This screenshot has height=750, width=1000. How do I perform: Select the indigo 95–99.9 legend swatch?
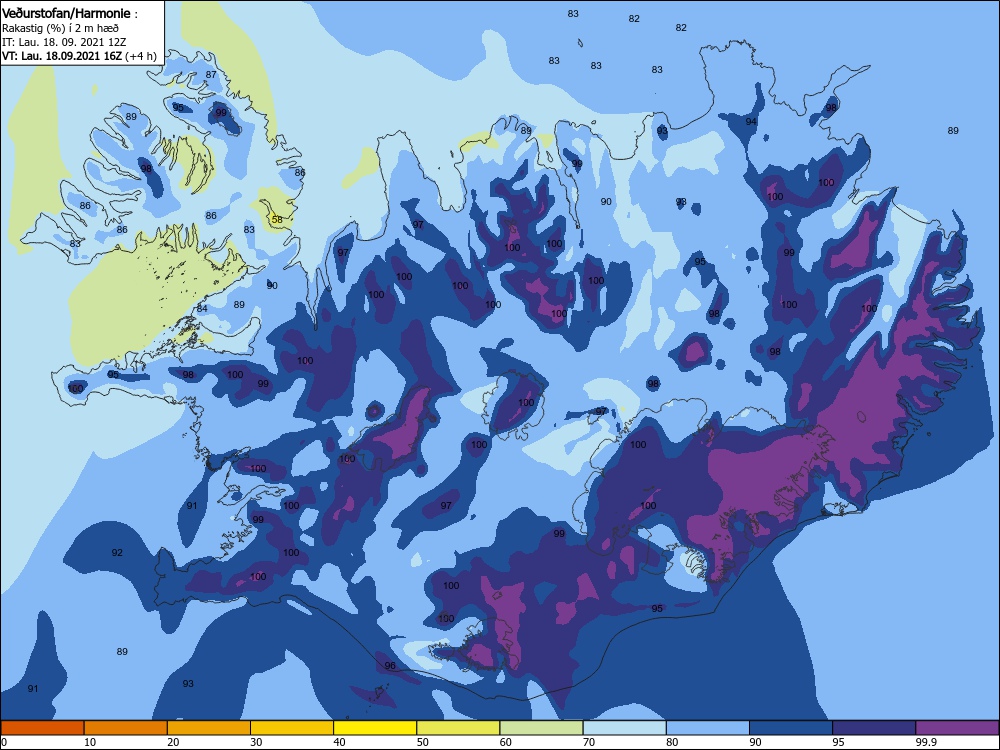(874, 728)
